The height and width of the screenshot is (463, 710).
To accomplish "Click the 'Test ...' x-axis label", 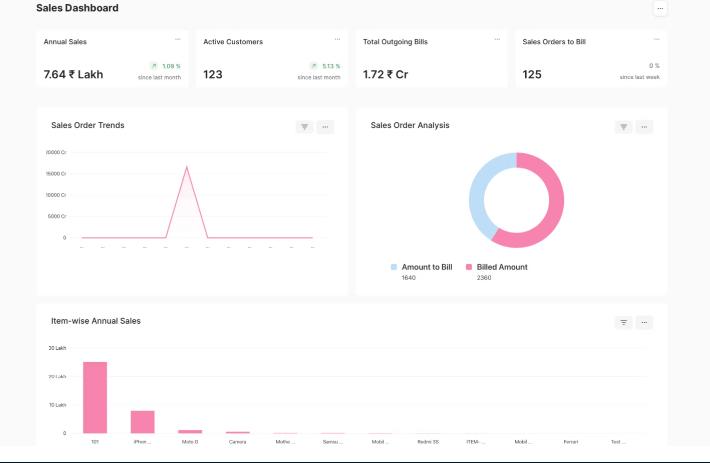I will coord(618,442).
